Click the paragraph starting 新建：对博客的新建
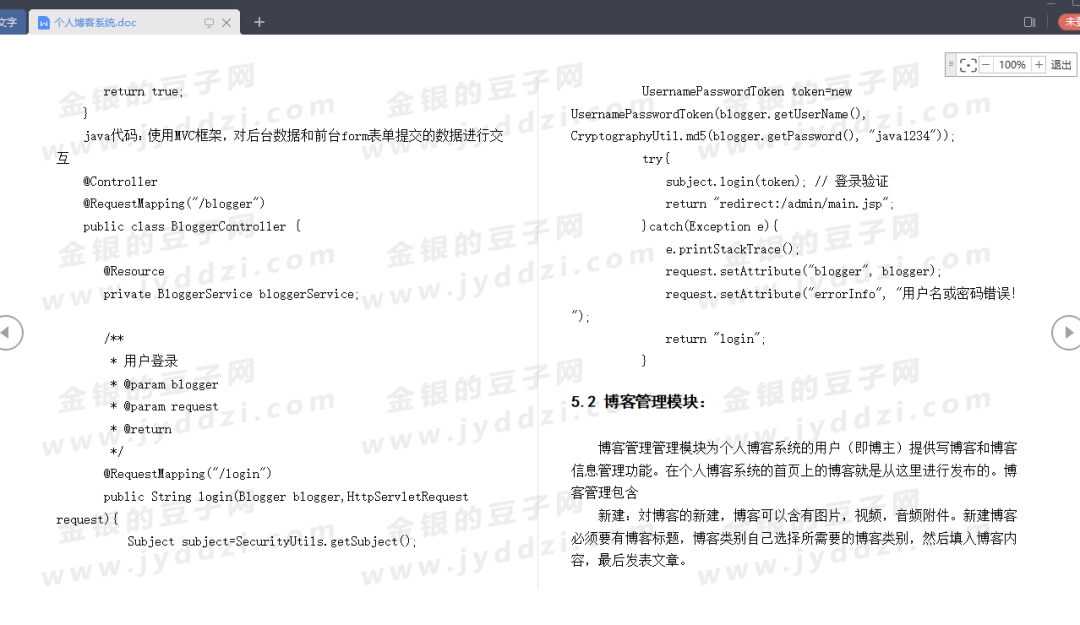1080x625 pixels. pyautogui.click(x=793, y=537)
